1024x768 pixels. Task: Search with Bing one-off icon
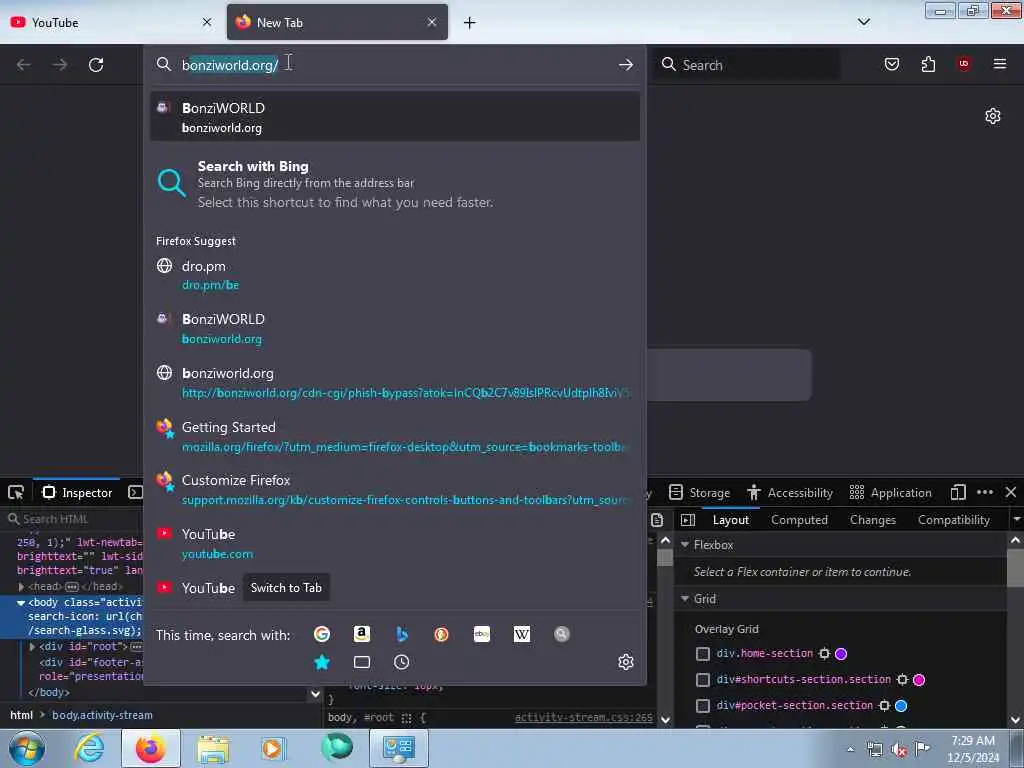(x=402, y=634)
